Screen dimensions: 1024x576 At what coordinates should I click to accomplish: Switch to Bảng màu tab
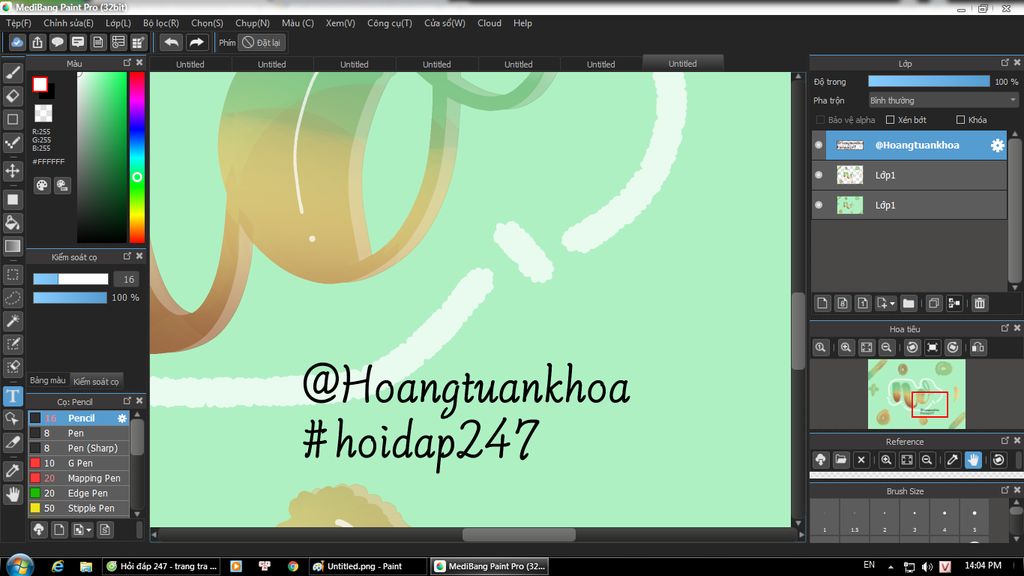pyautogui.click(x=48, y=381)
